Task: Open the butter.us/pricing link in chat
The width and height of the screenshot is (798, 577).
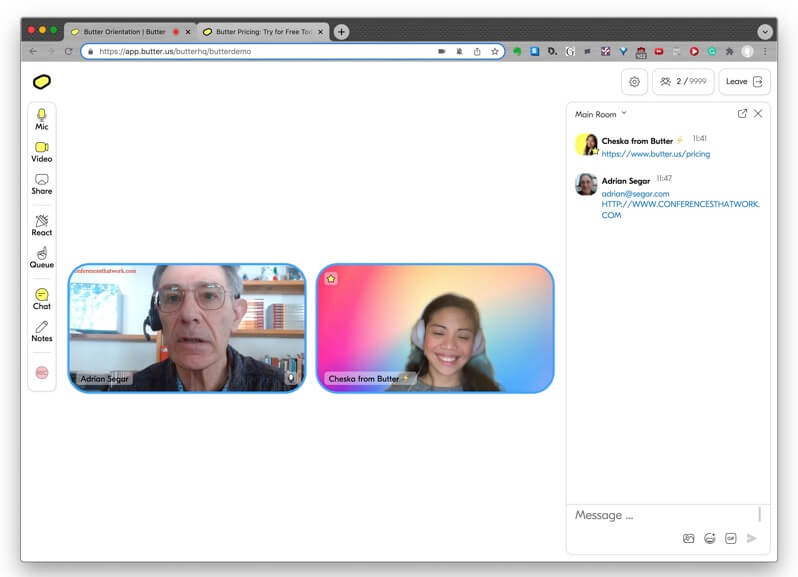Action: pyautogui.click(x=656, y=154)
